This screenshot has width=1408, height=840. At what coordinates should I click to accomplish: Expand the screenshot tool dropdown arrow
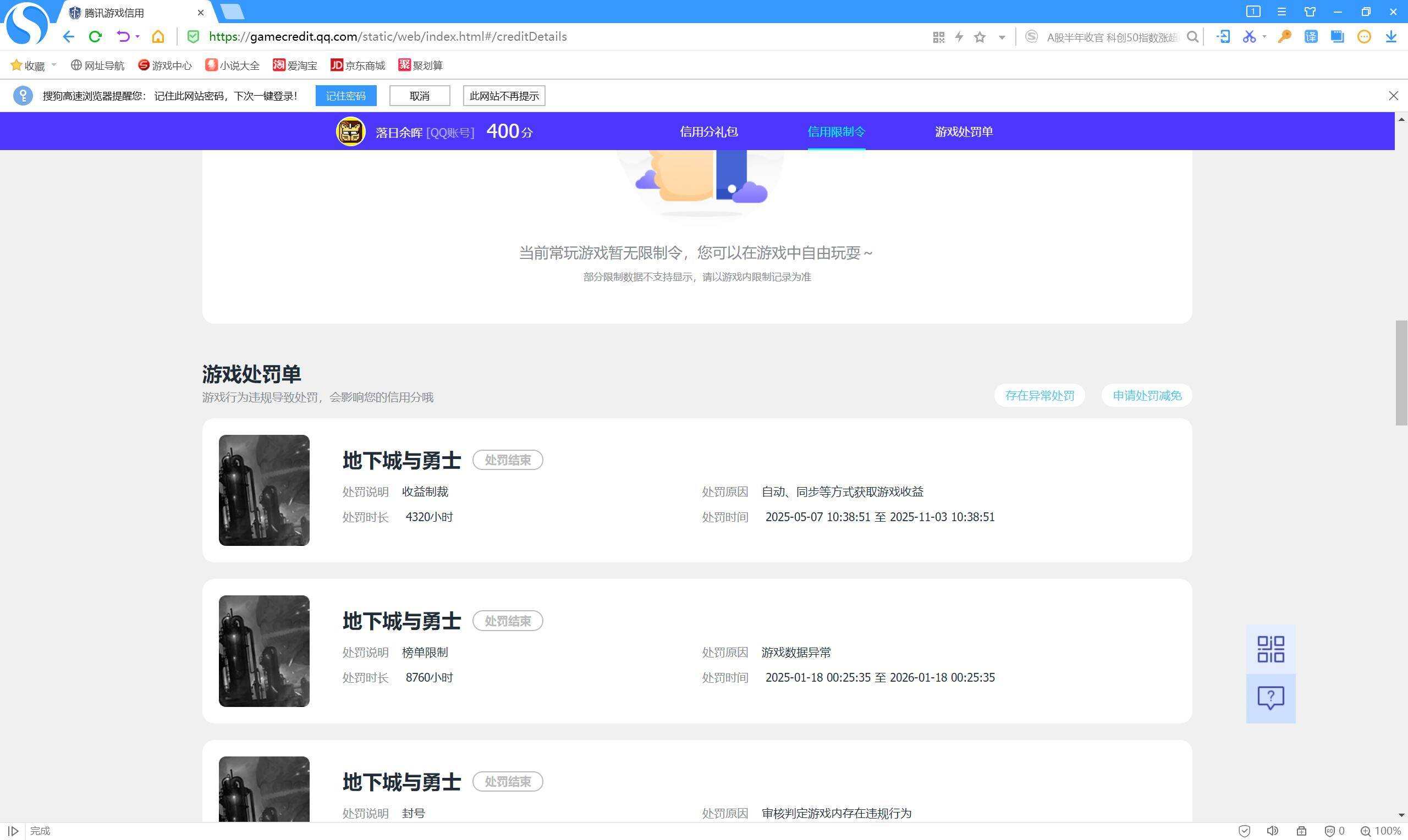[x=1264, y=37]
